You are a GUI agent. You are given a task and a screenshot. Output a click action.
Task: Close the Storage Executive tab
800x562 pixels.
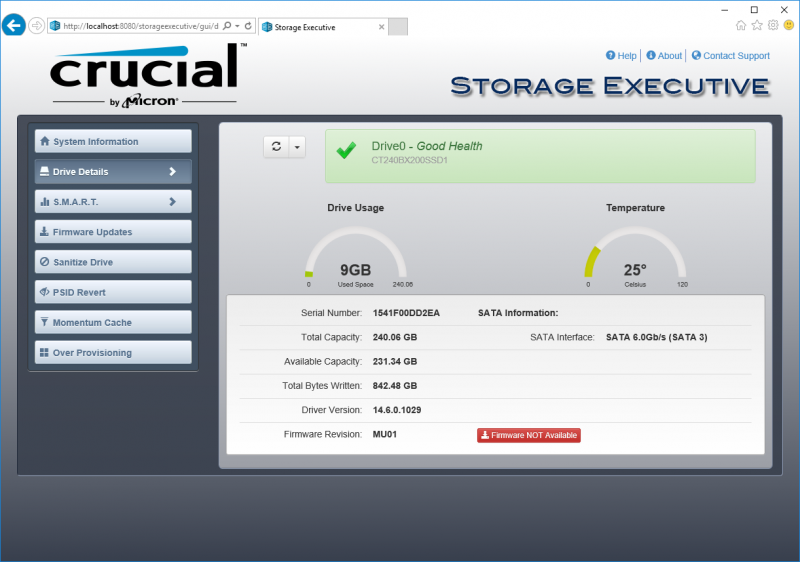click(382, 27)
